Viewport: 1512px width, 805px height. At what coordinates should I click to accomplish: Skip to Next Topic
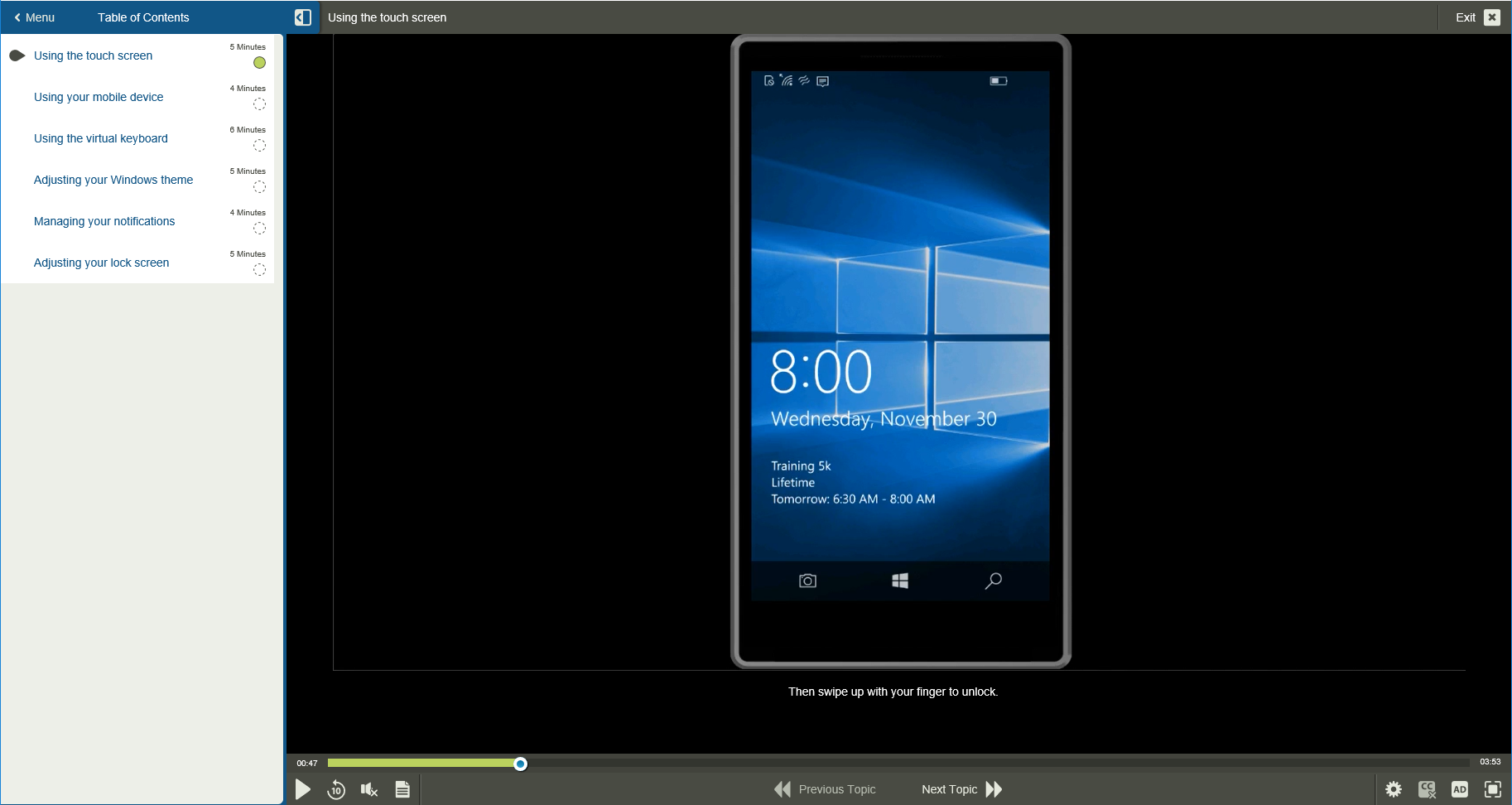pyautogui.click(x=961, y=789)
